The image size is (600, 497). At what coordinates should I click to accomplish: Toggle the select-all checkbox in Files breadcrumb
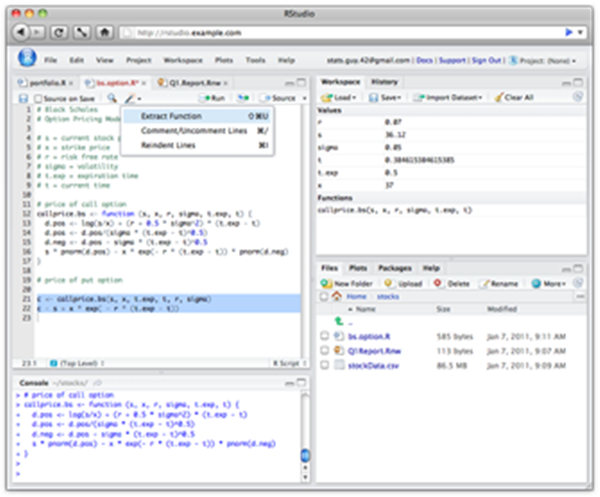[324, 297]
